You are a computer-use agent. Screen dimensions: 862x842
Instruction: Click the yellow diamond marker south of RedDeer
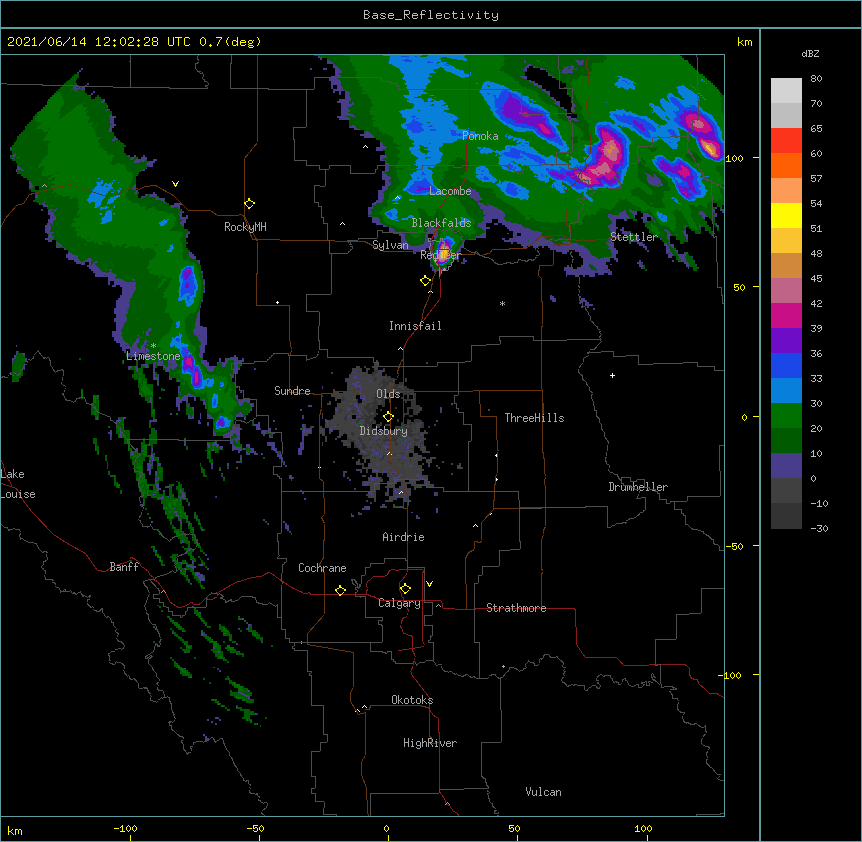(425, 281)
